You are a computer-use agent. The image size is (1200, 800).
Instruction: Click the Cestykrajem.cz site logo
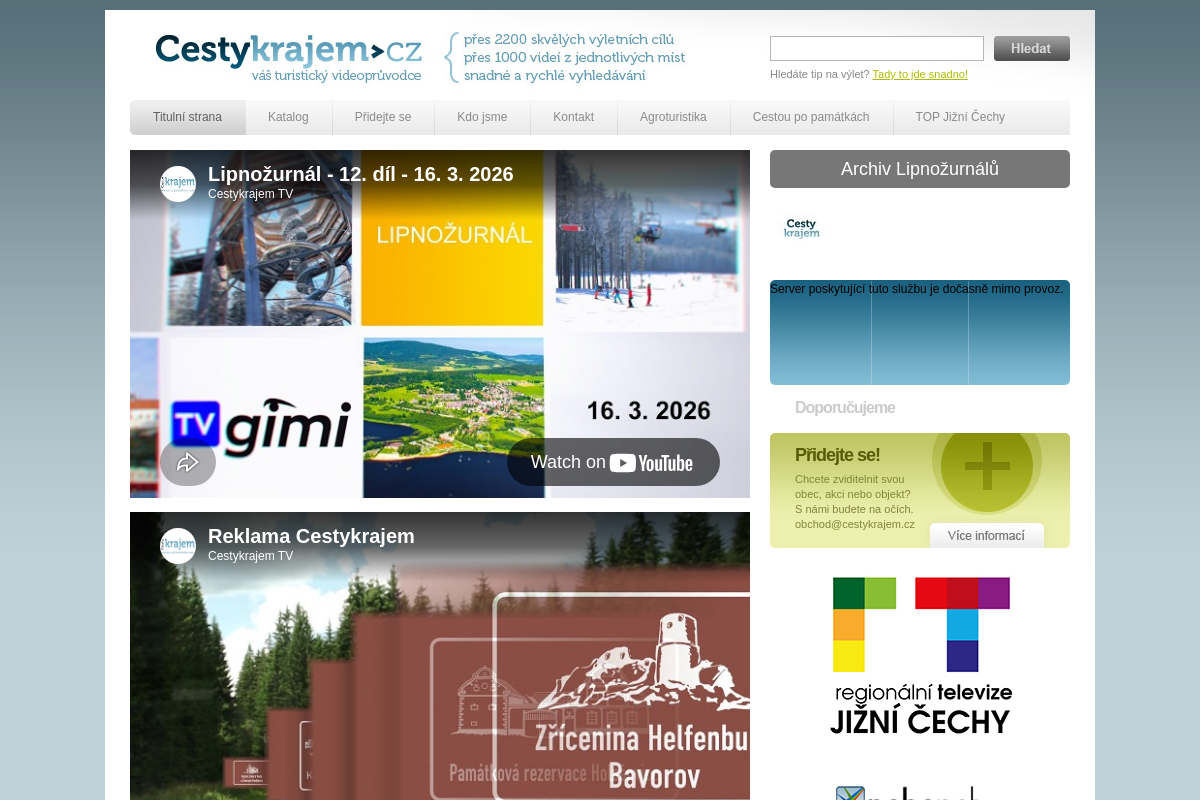pos(288,56)
